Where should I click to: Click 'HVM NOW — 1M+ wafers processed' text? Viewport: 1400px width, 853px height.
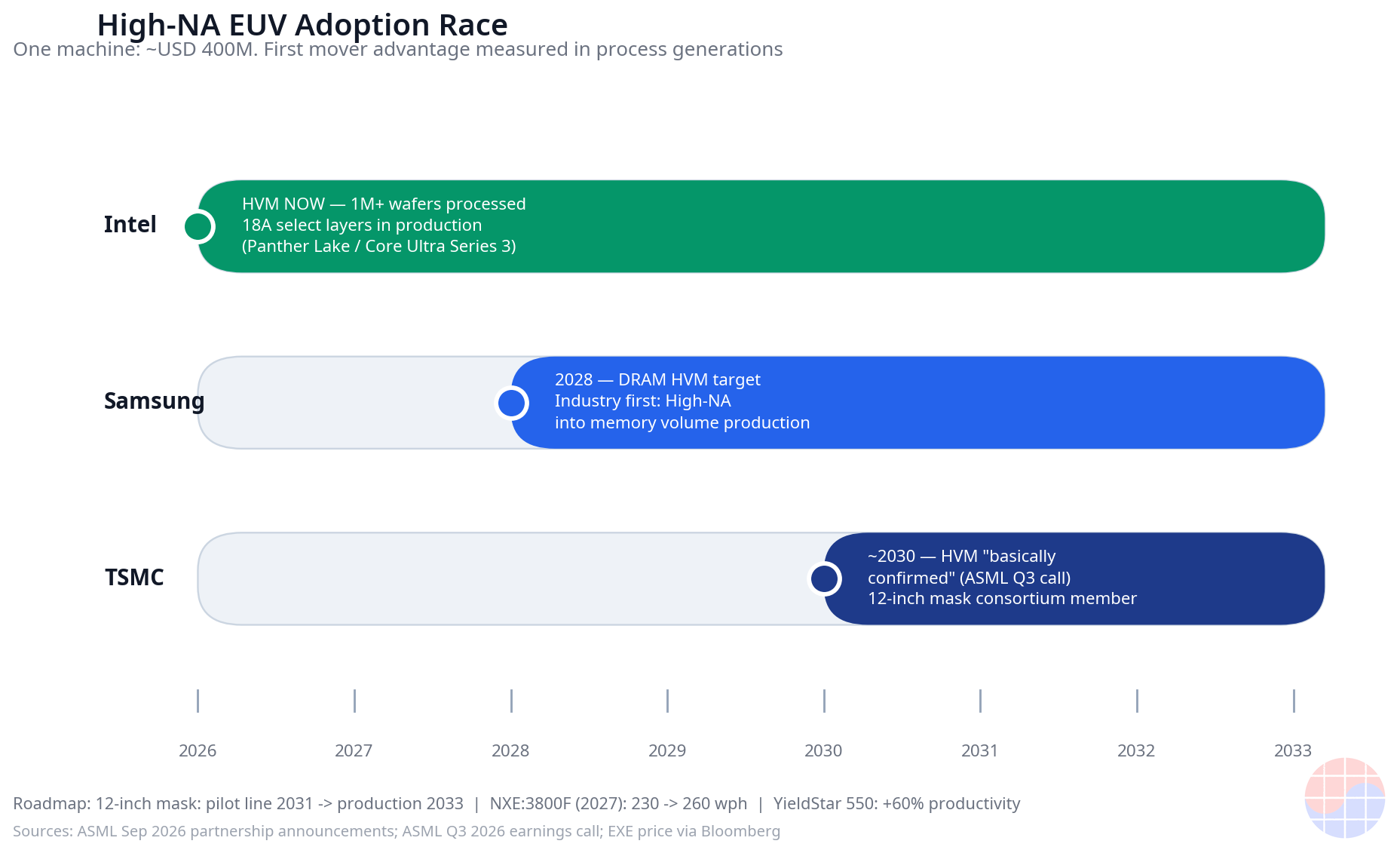coord(384,204)
